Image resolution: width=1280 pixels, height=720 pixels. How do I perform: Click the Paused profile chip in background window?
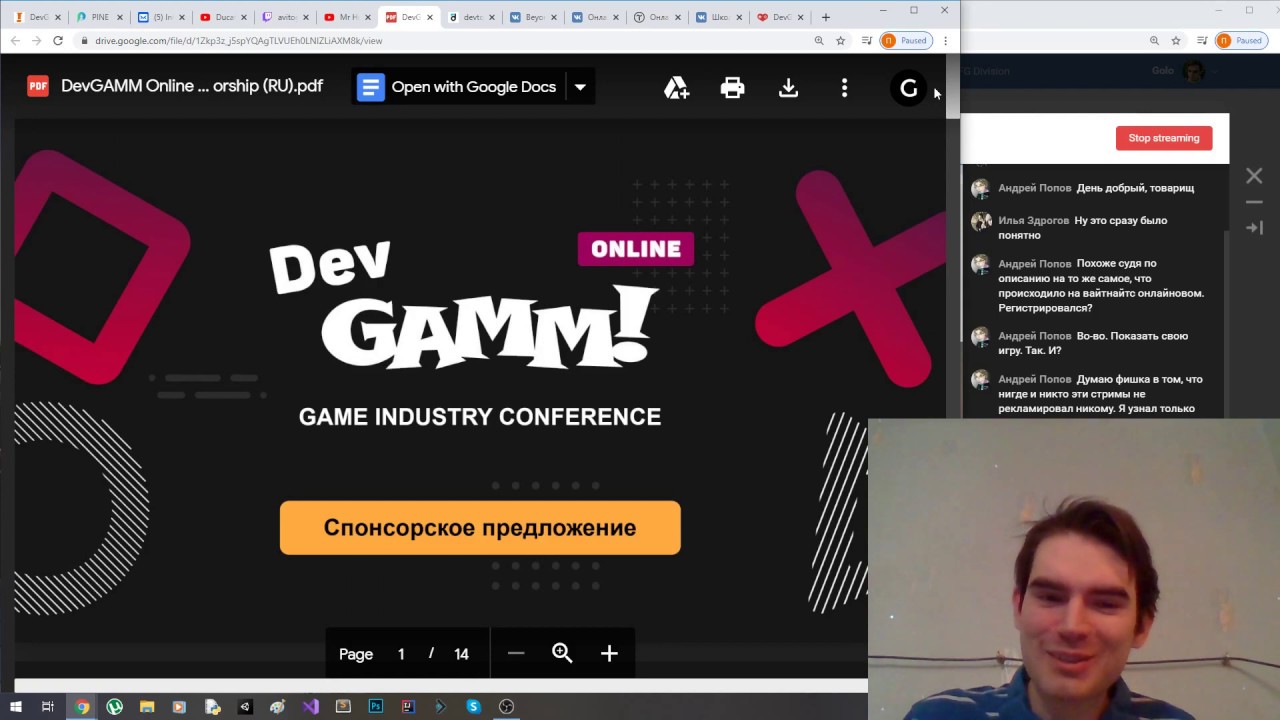pos(1241,41)
